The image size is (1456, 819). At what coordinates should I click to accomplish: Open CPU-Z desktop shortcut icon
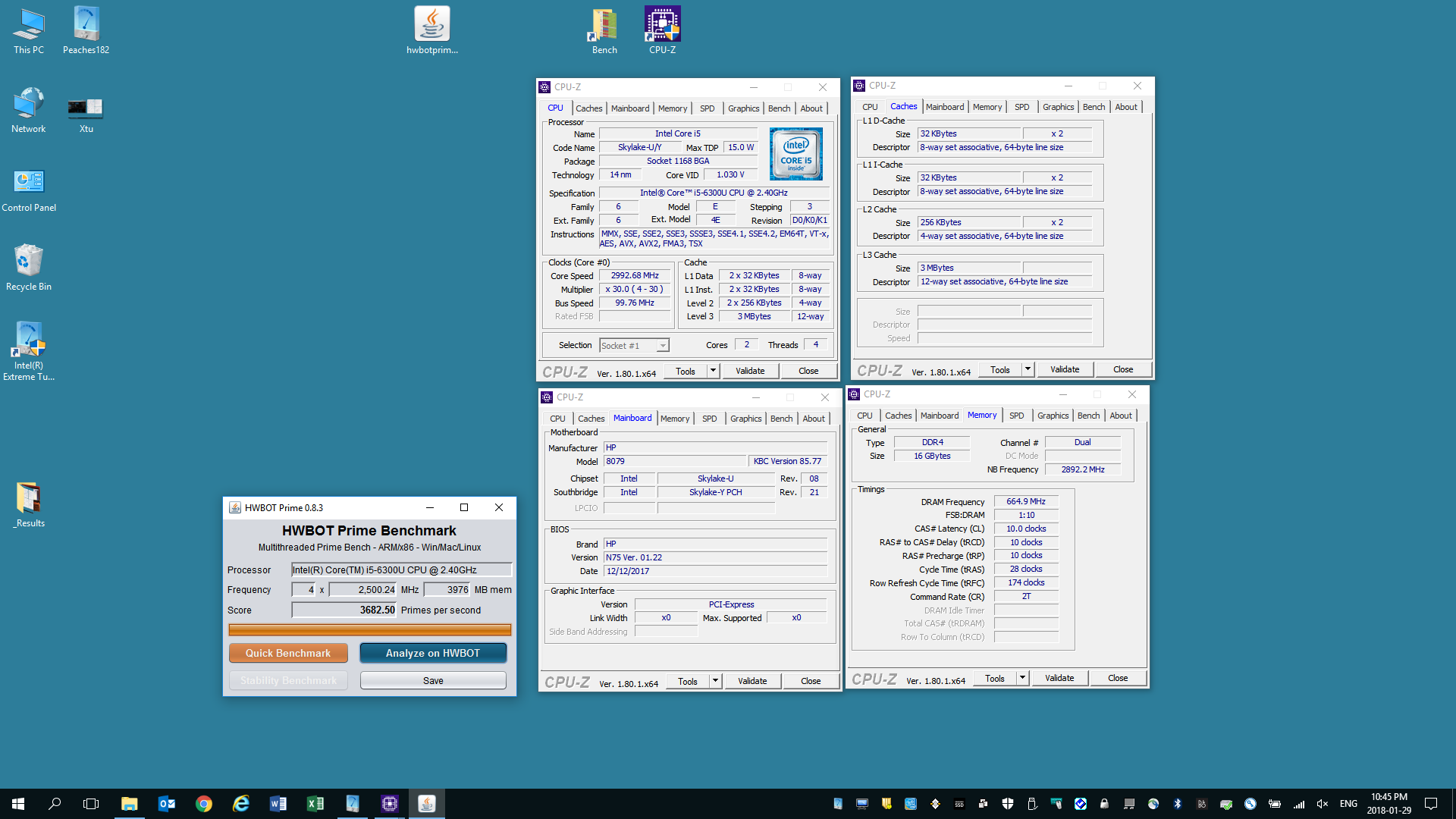pos(662,32)
